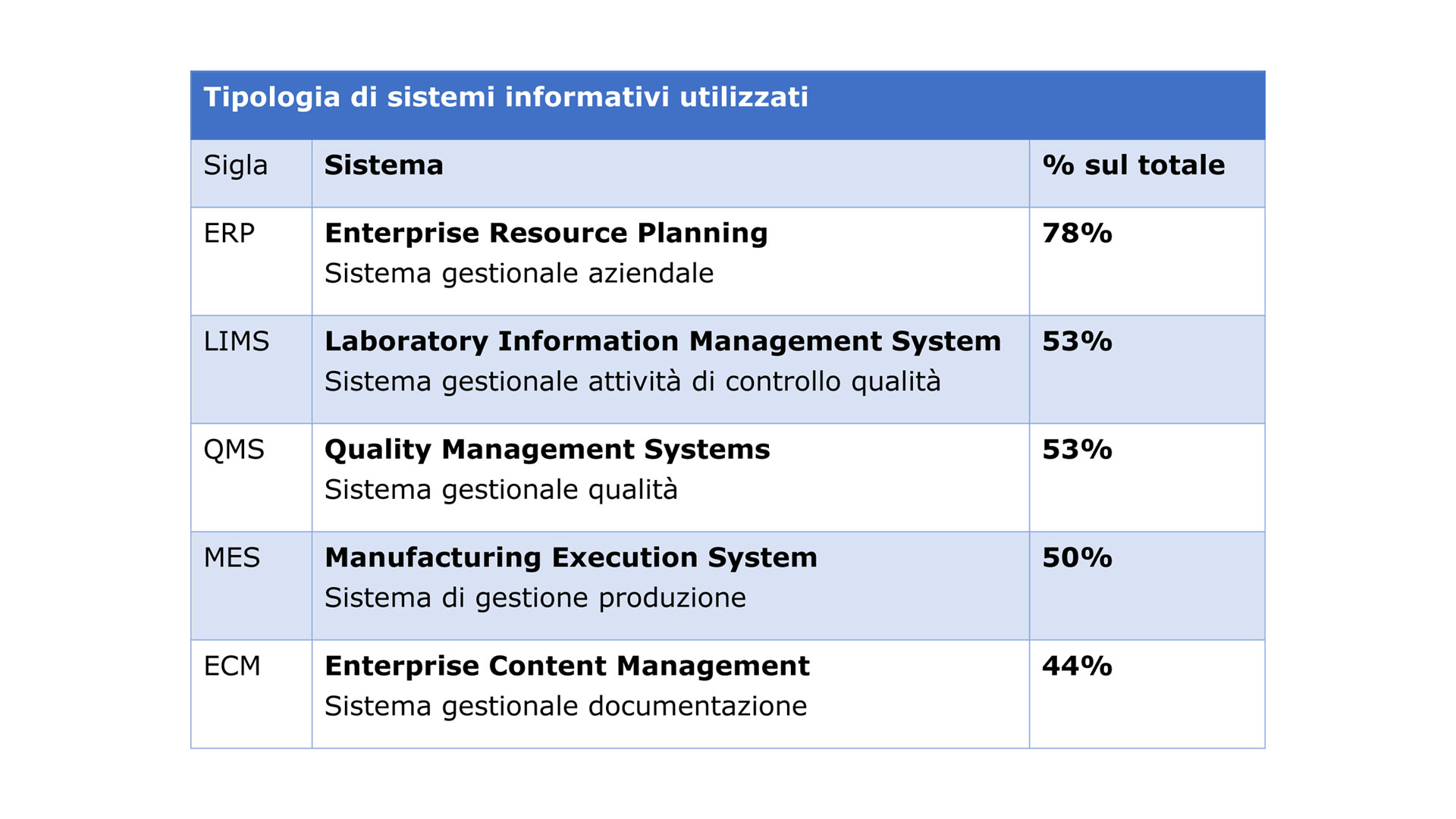Select 'Laboratory Information Management System' text
1456x819 pixels.
click(663, 342)
